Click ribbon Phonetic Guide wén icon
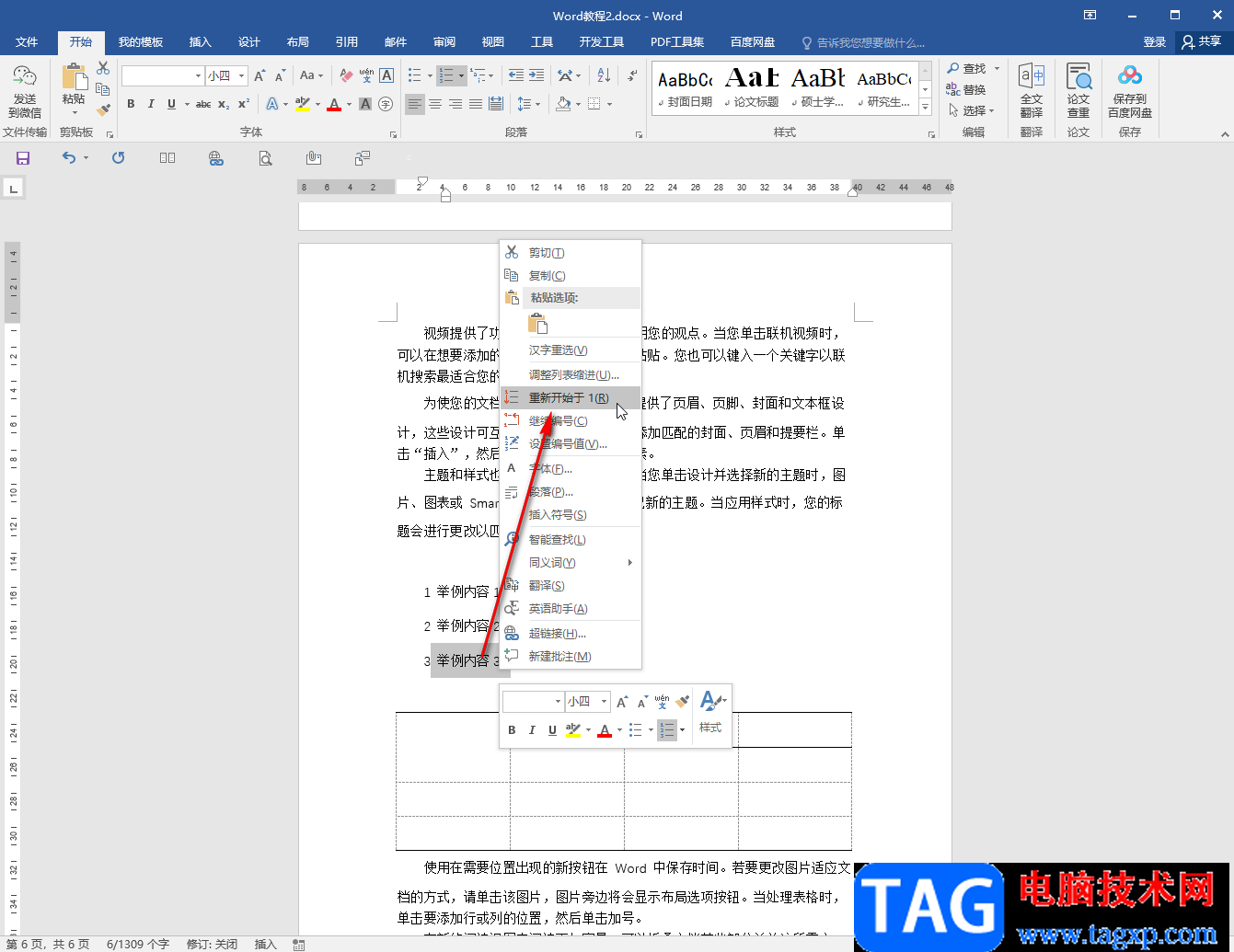Image resolution: width=1234 pixels, height=952 pixels. pyautogui.click(x=366, y=75)
